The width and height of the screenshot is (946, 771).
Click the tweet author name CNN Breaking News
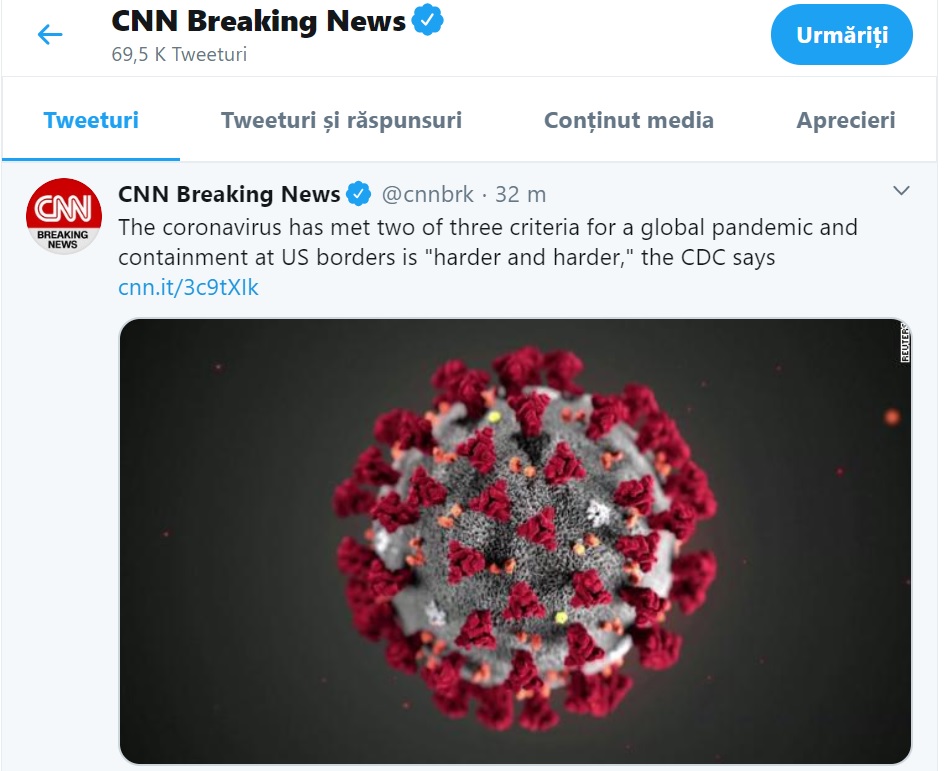[x=230, y=194]
